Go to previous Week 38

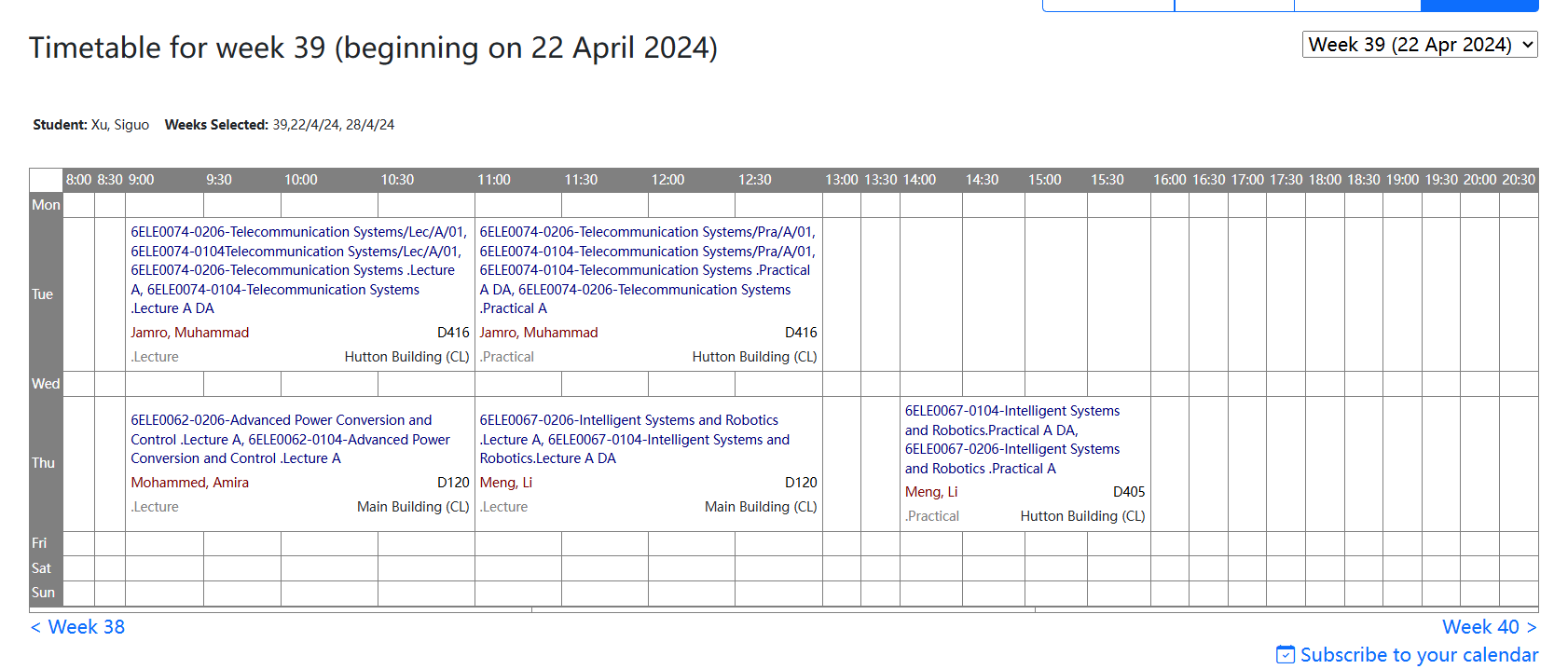(77, 627)
